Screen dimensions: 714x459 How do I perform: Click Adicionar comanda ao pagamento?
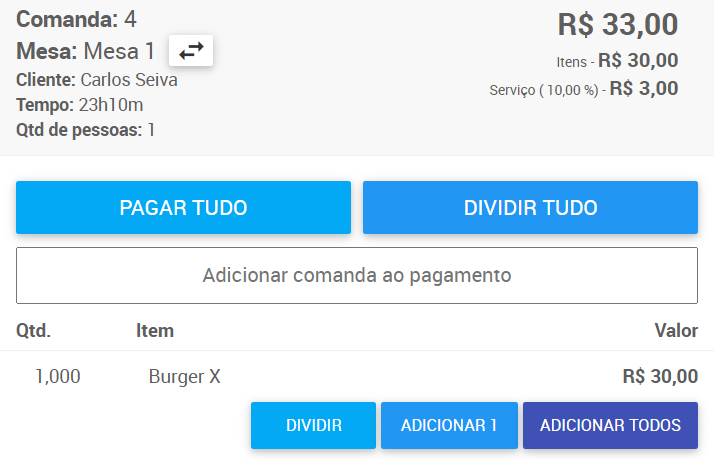[x=357, y=275]
